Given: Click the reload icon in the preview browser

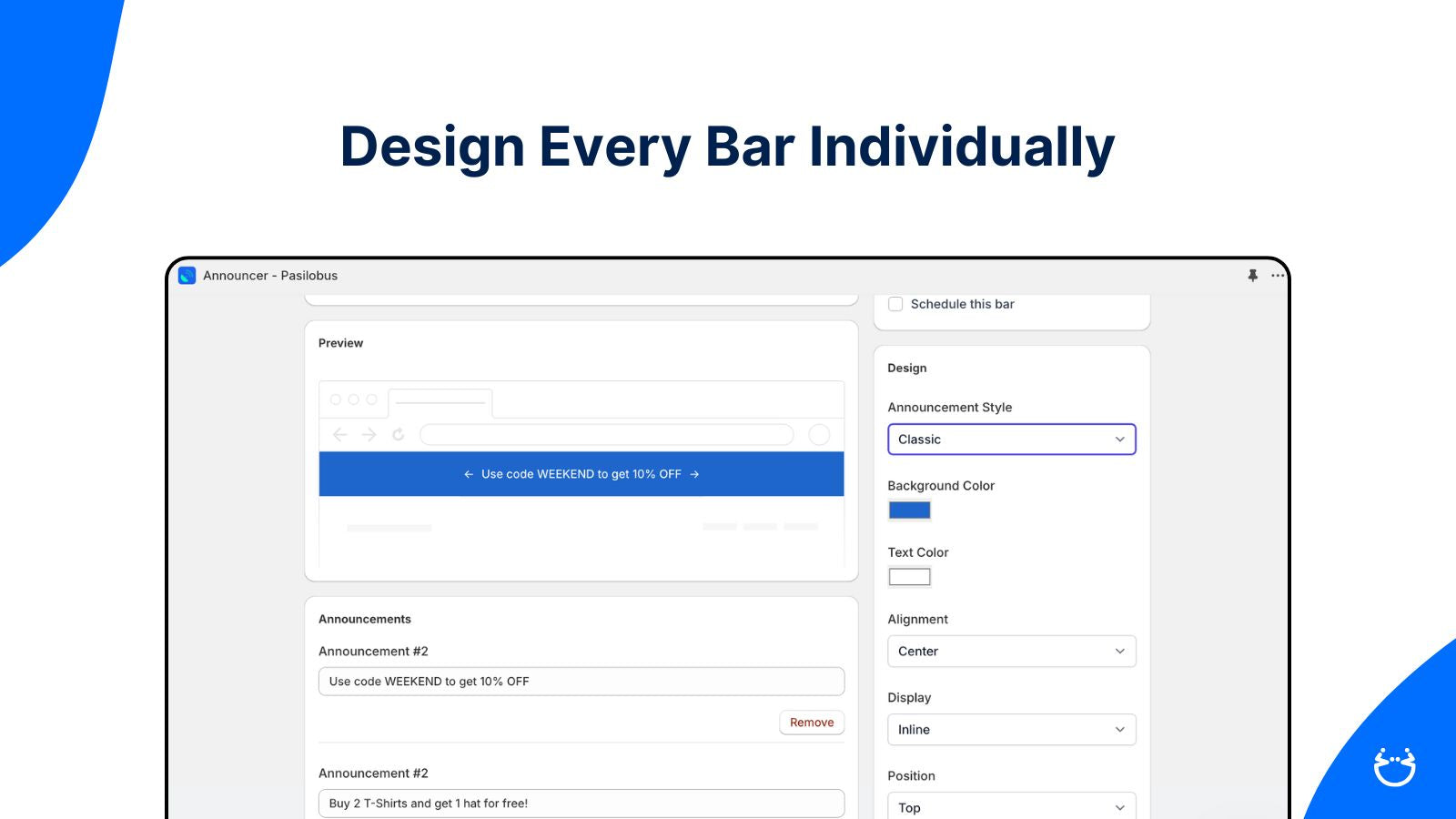Looking at the screenshot, I should coord(398,435).
